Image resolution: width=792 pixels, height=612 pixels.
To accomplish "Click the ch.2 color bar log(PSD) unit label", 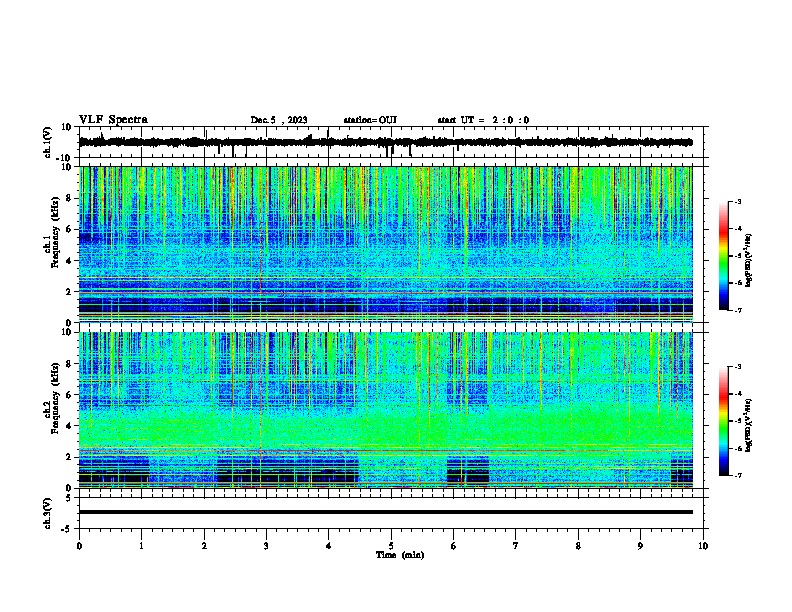I will click(749, 425).
